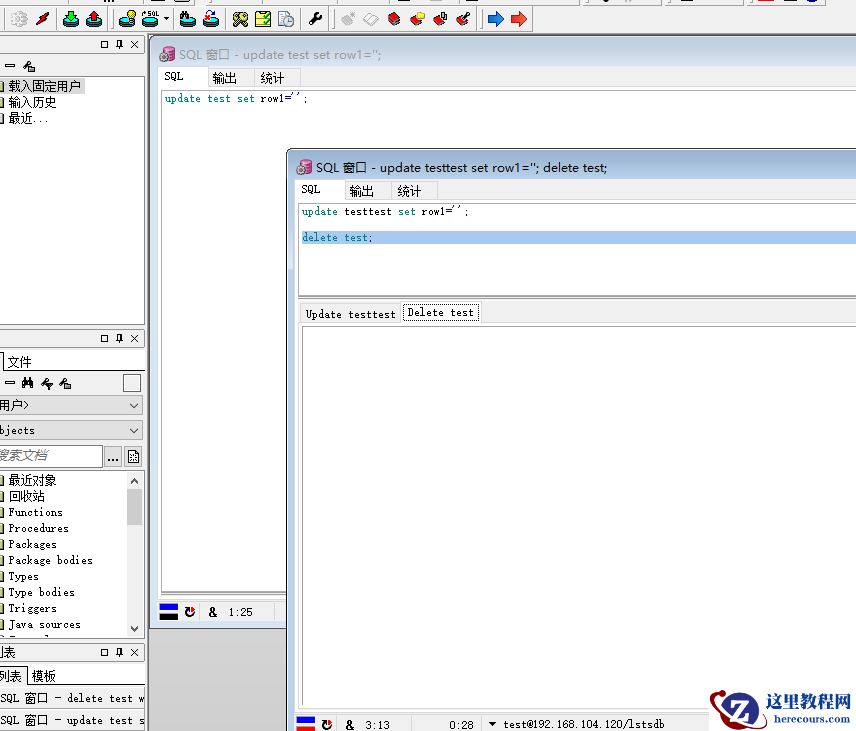Screen dimensions: 856x731
Task: Click the red right arrow toolbar icon
Action: click(x=518, y=19)
